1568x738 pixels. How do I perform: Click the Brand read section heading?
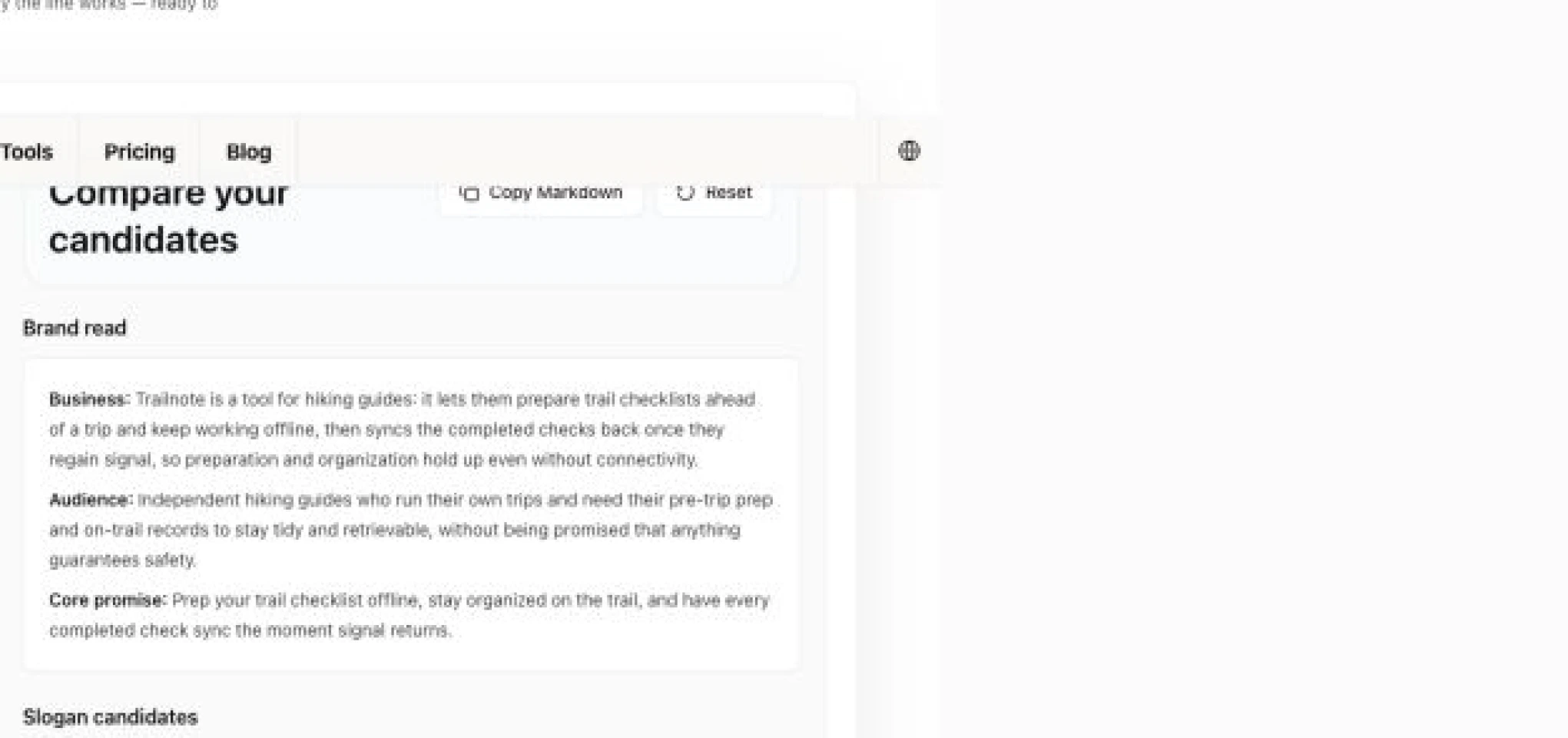point(75,328)
